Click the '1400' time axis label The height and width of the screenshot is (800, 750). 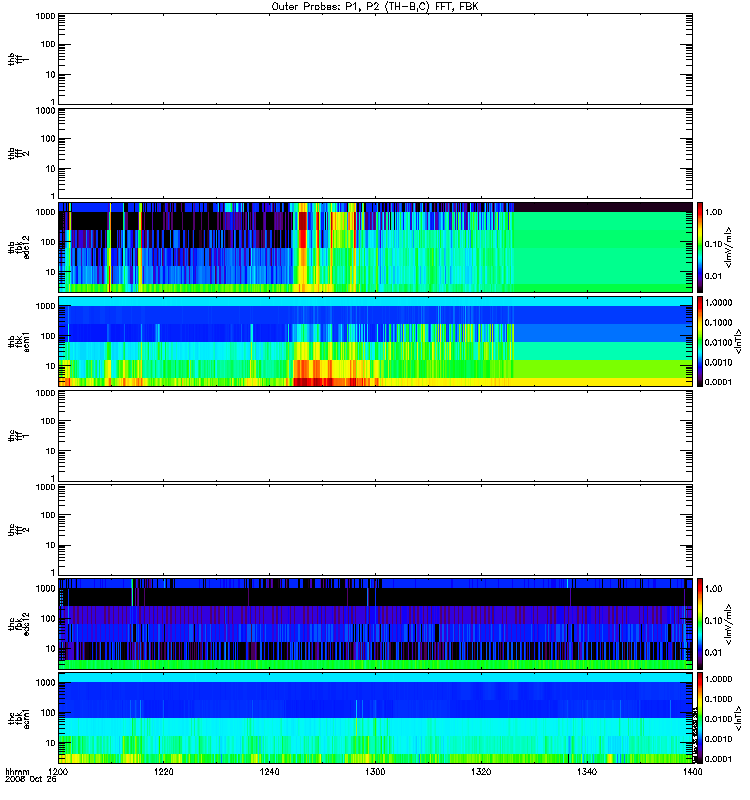[692, 772]
